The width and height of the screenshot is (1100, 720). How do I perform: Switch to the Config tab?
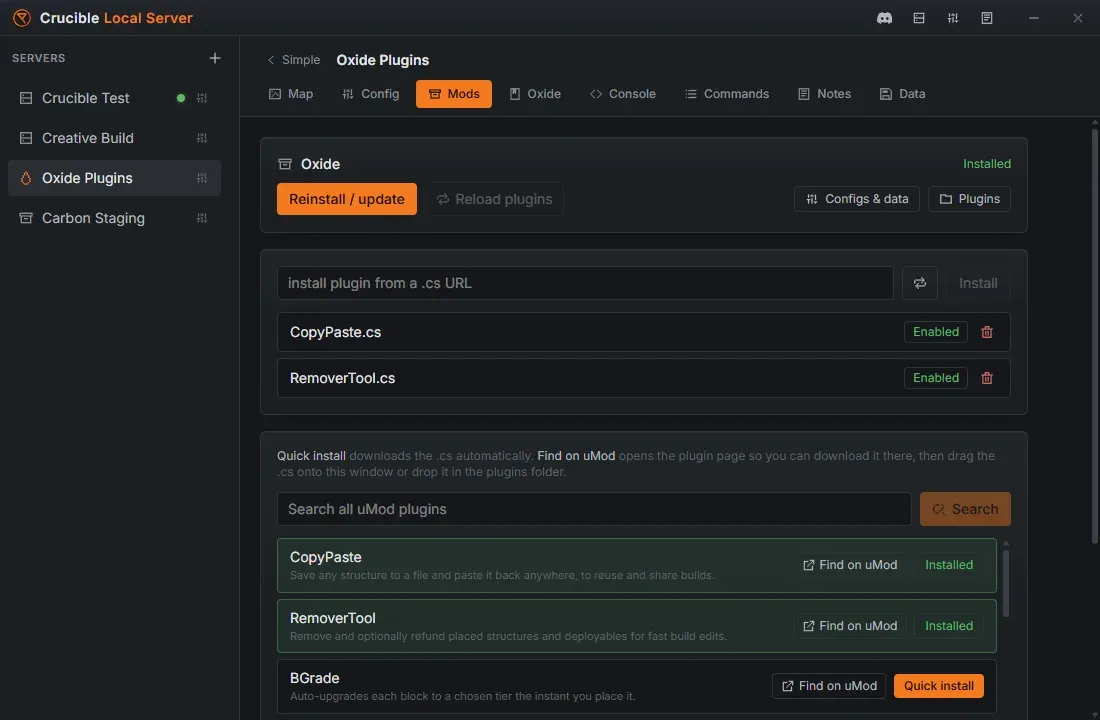point(370,94)
